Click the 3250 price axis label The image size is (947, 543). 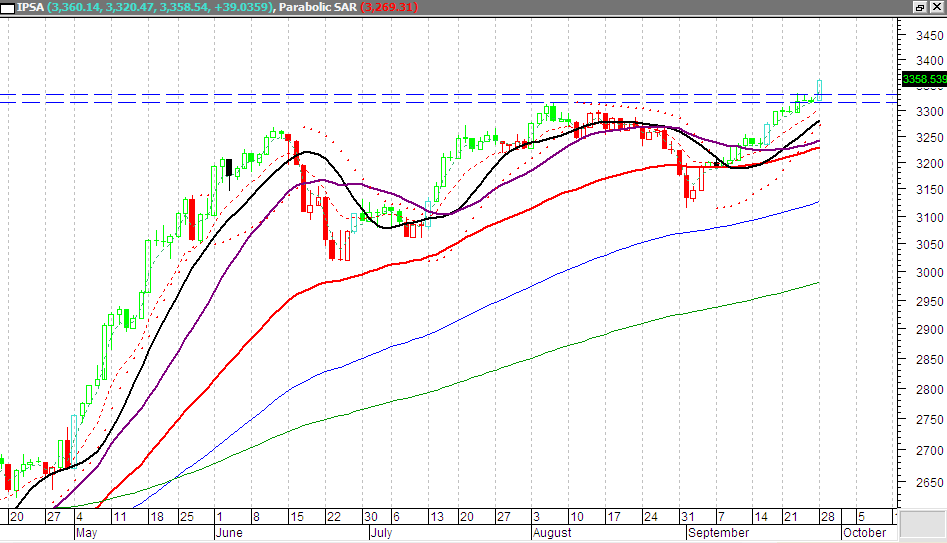click(929, 138)
